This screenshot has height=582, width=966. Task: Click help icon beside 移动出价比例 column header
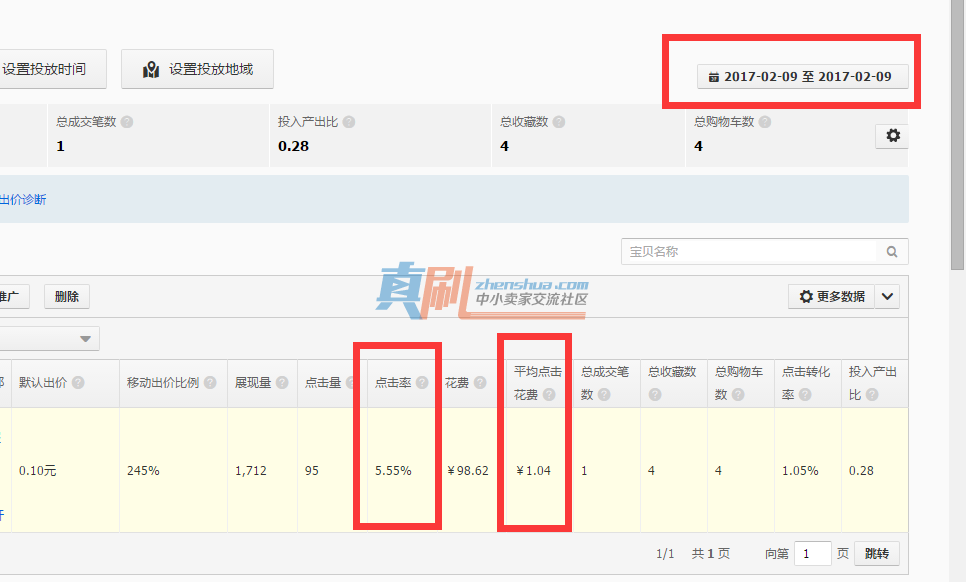(x=210, y=382)
